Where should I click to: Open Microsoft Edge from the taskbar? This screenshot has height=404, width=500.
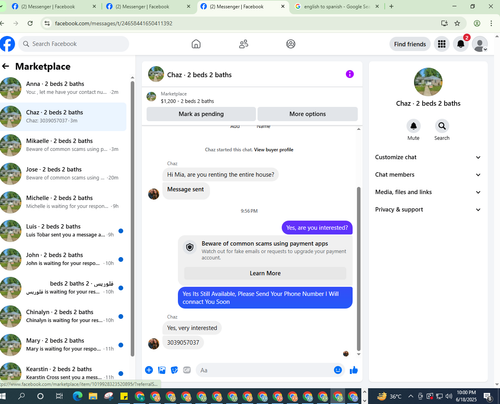coord(78,396)
